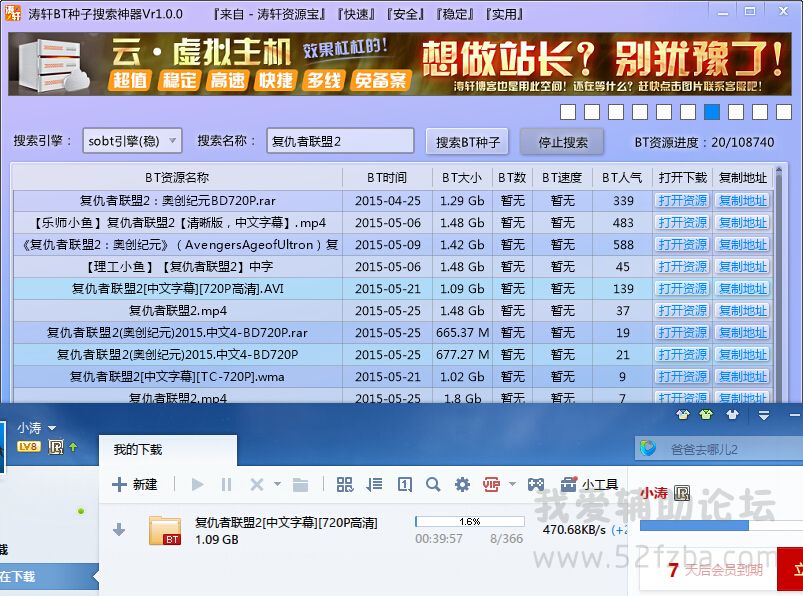Click 打开资源 for the 2015-04-25 result
803x596 pixels.
tap(682, 200)
